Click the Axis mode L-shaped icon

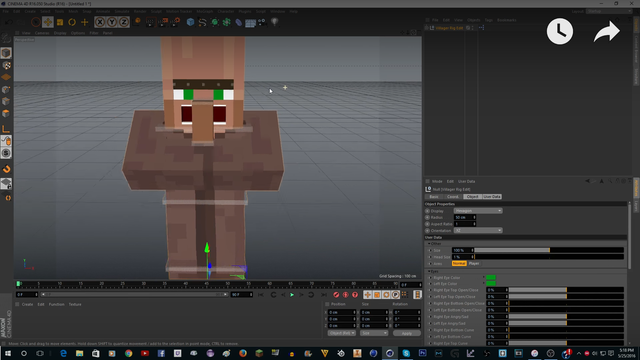click(x=6, y=129)
